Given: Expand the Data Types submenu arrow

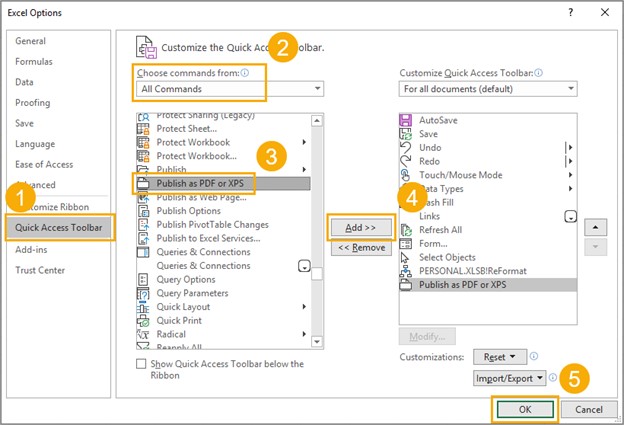Looking at the screenshot, I should coord(570,188).
